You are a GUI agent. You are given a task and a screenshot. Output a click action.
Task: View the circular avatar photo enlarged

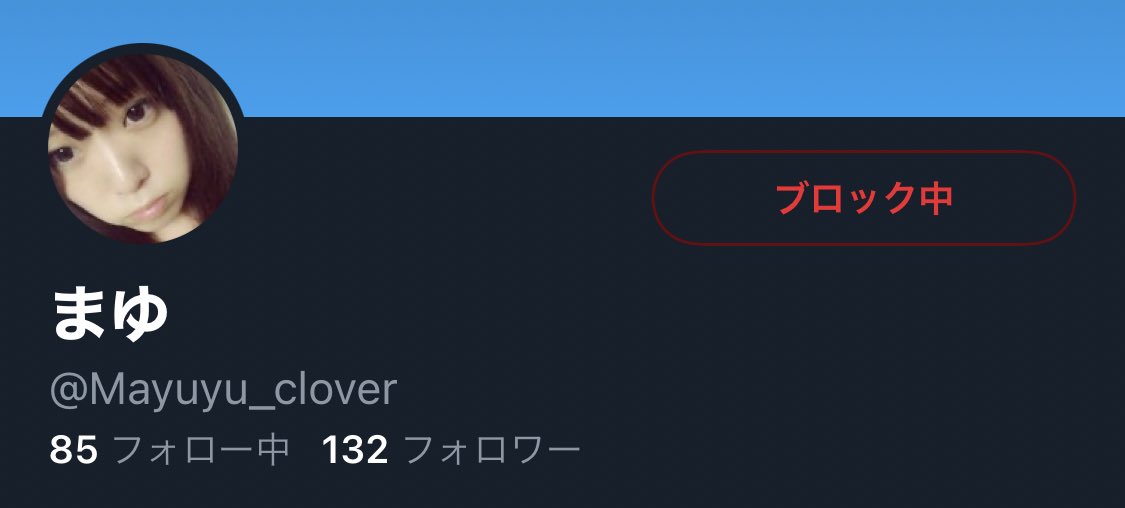tap(142, 149)
